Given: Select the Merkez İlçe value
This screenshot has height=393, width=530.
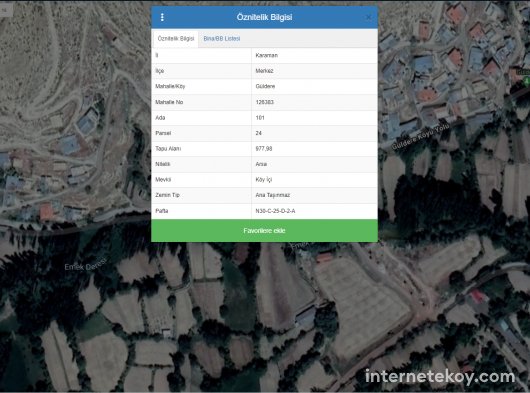Looking at the screenshot, I should click(x=264, y=71).
